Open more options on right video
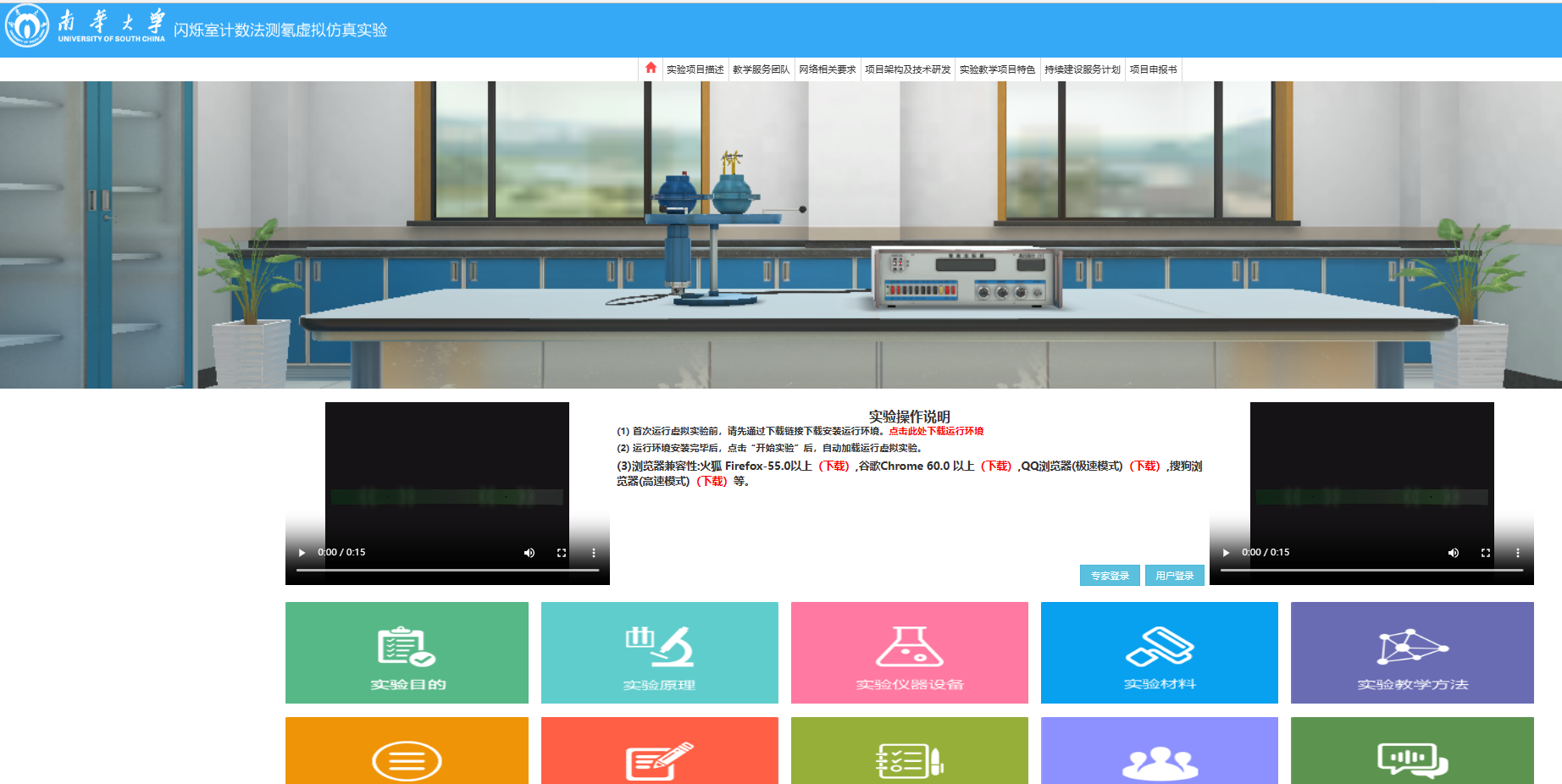This screenshot has width=1562, height=784. click(x=1518, y=553)
